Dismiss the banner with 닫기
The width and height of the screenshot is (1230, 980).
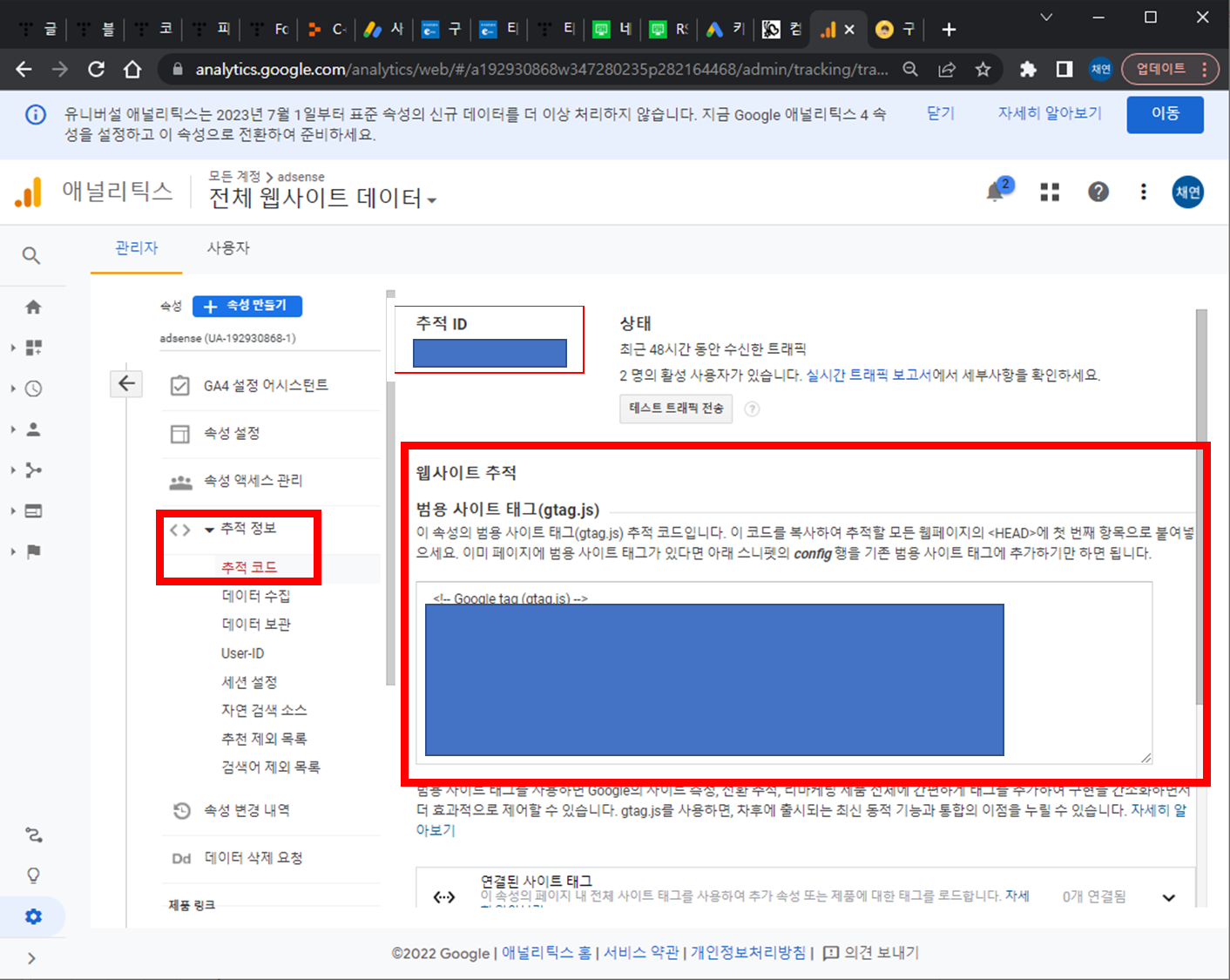tap(941, 113)
